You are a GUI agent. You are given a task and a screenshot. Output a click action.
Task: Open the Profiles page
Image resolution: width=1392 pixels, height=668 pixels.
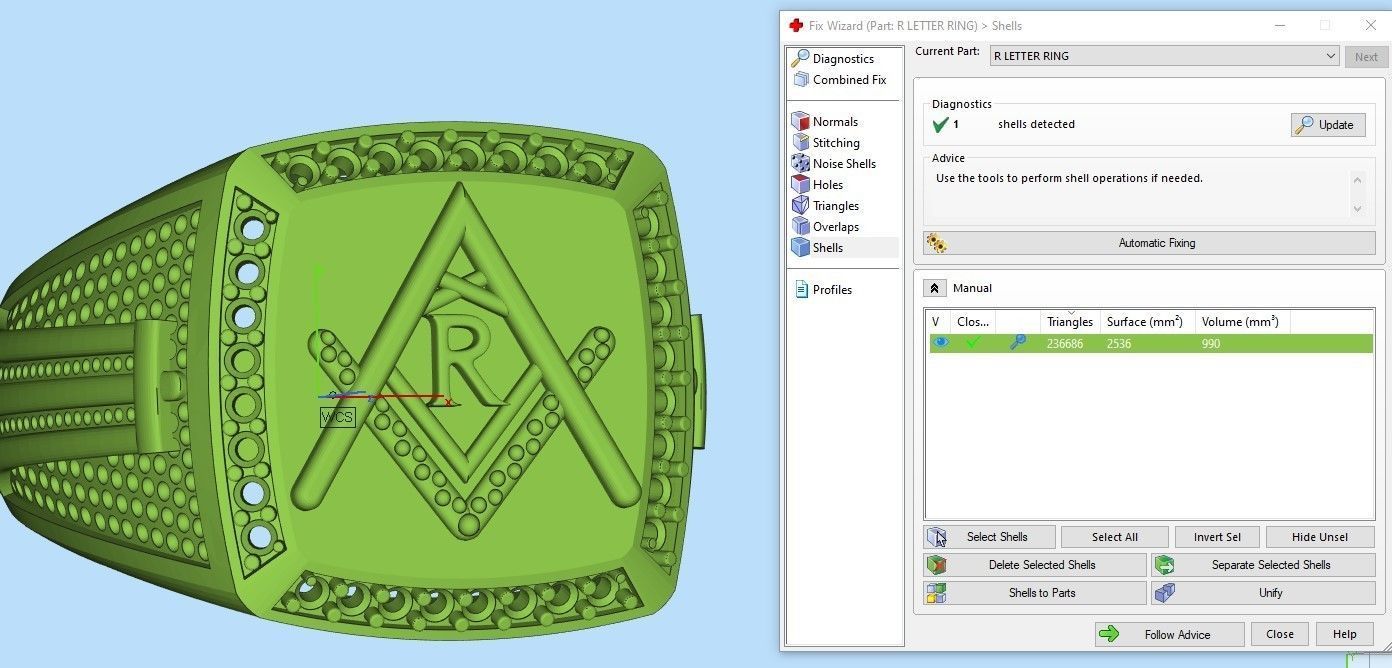click(x=832, y=290)
